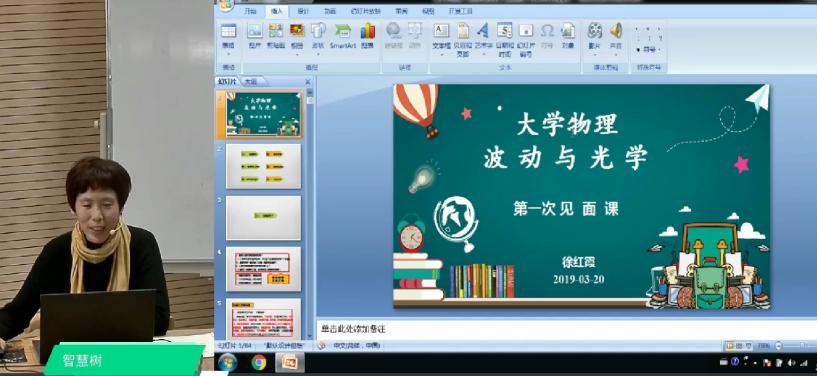The height and width of the screenshot is (376, 817).
Task: Insert date and time
Action: point(504,40)
